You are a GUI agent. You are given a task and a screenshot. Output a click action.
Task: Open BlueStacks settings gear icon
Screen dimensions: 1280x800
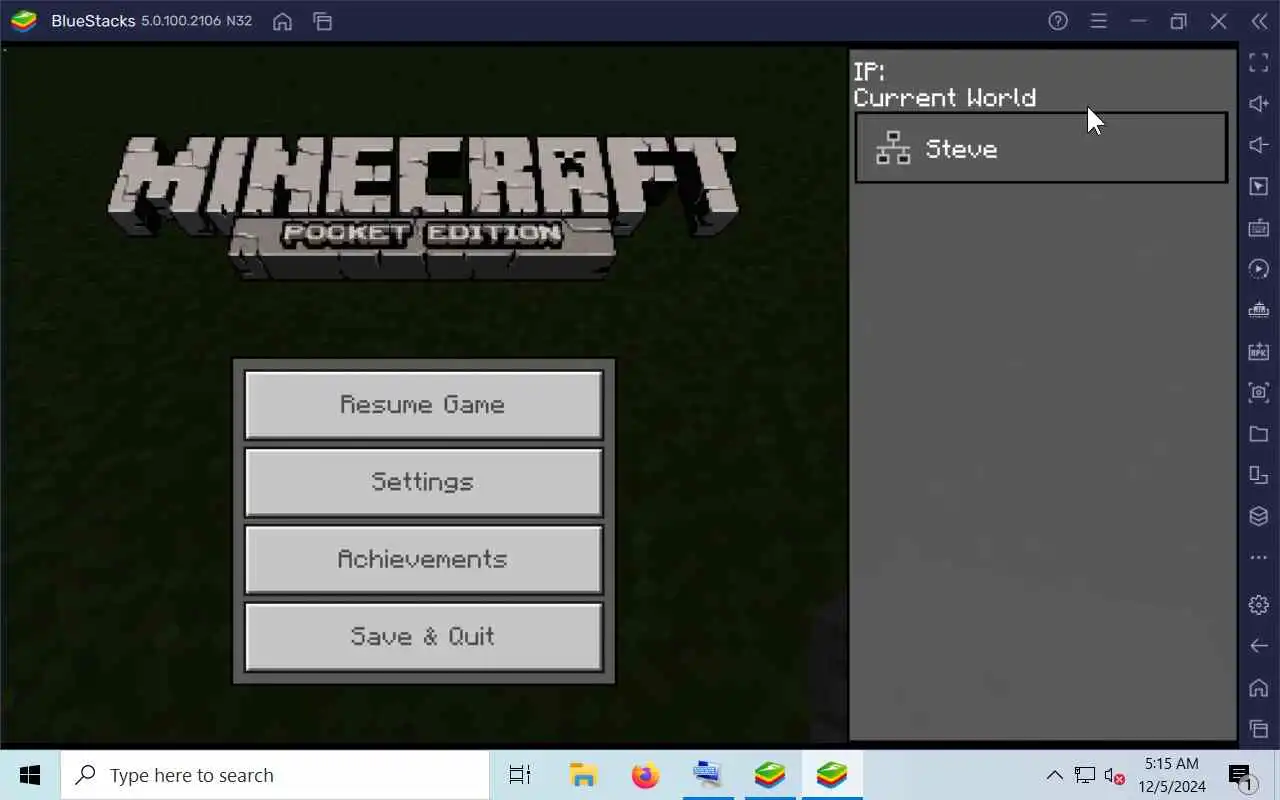[x=1259, y=604]
